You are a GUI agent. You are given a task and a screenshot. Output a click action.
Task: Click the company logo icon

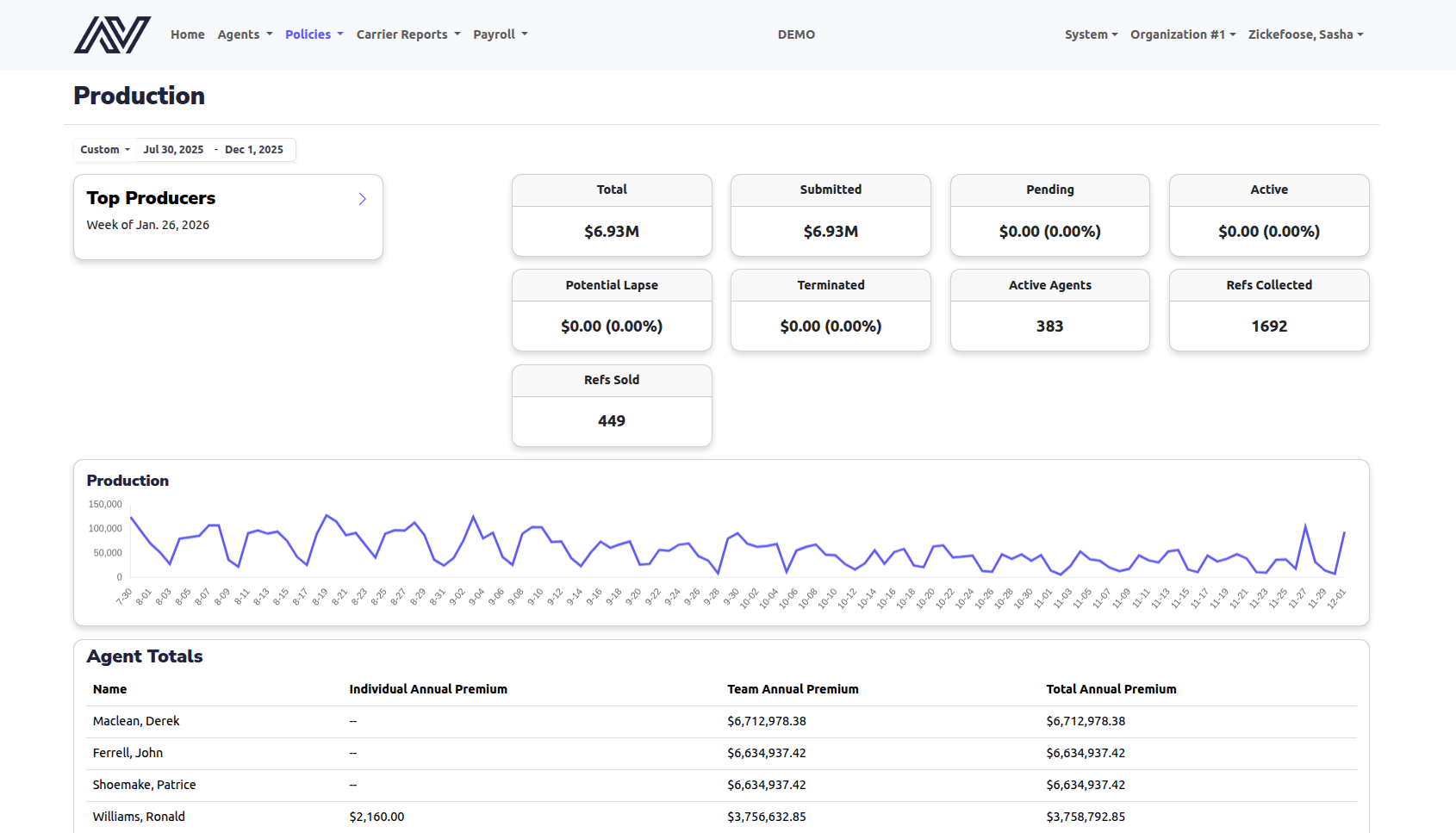click(x=112, y=34)
